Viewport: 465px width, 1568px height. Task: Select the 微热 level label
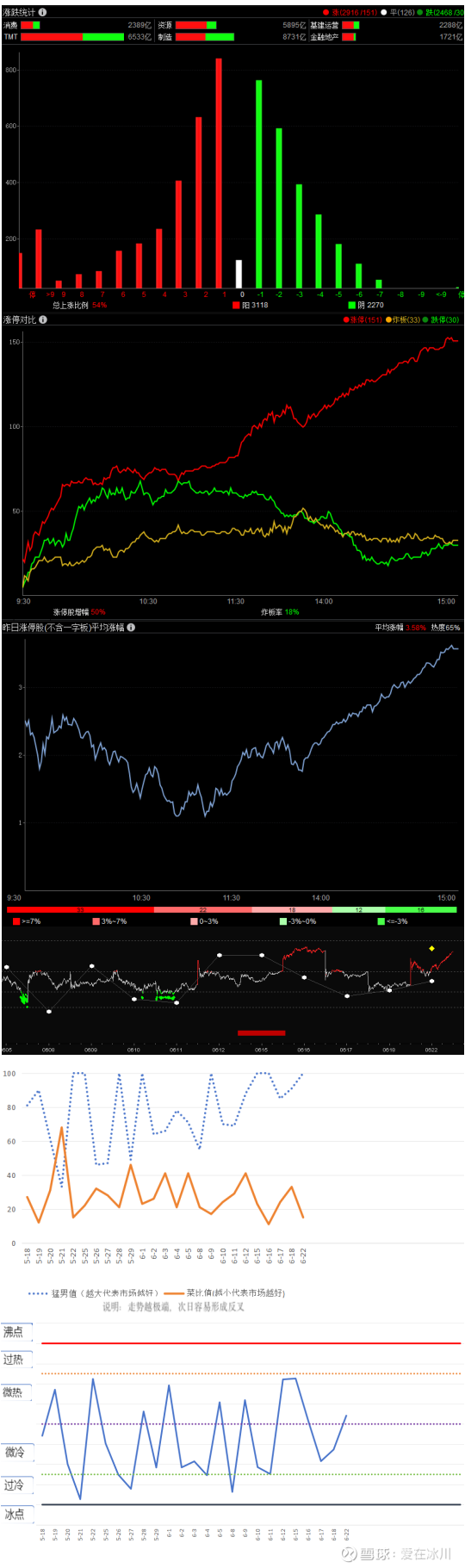click(13, 1392)
